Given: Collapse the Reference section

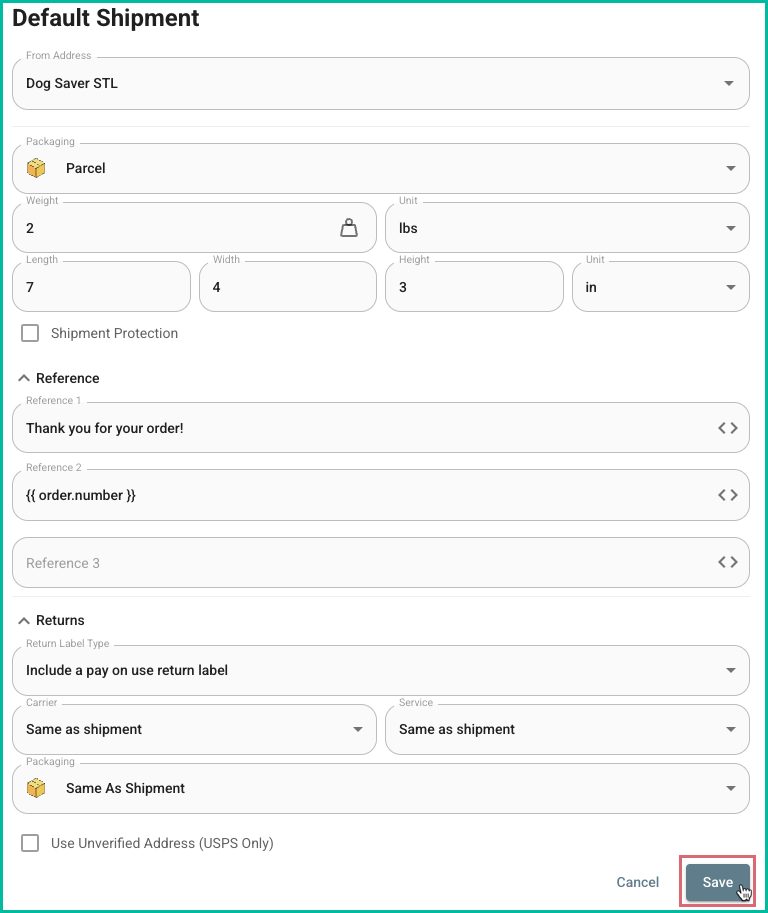Looking at the screenshot, I should point(22,377).
